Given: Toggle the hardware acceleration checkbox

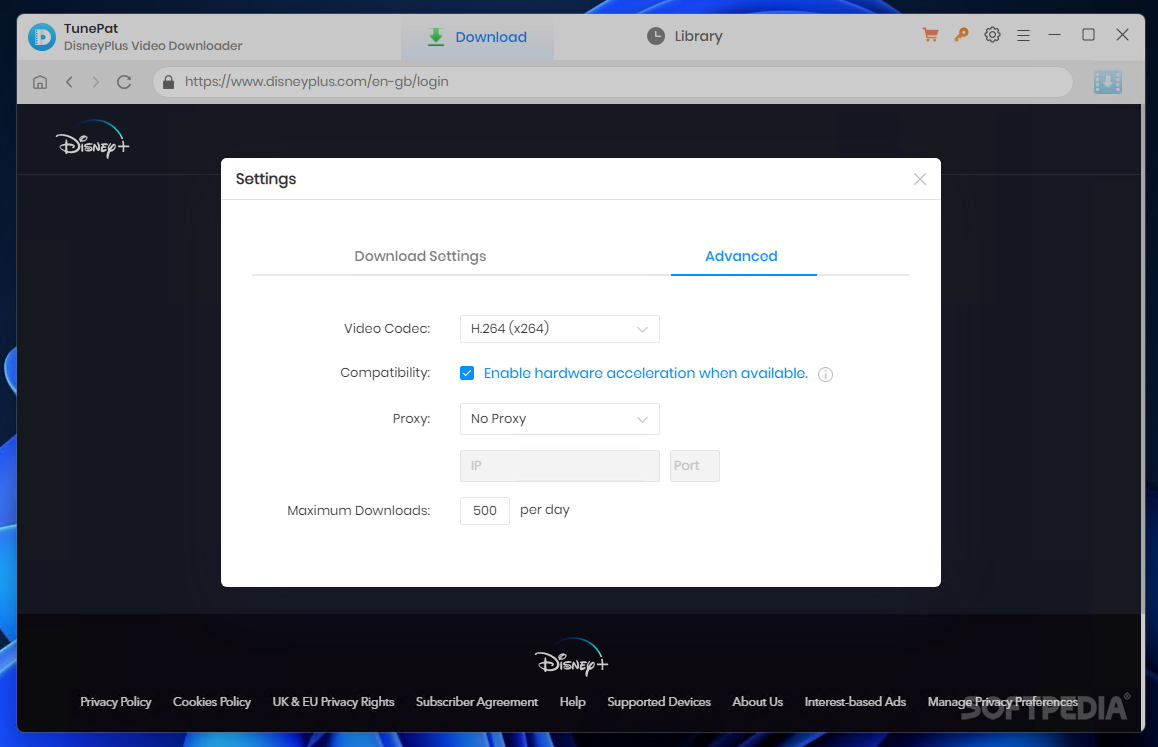Looking at the screenshot, I should coord(467,373).
